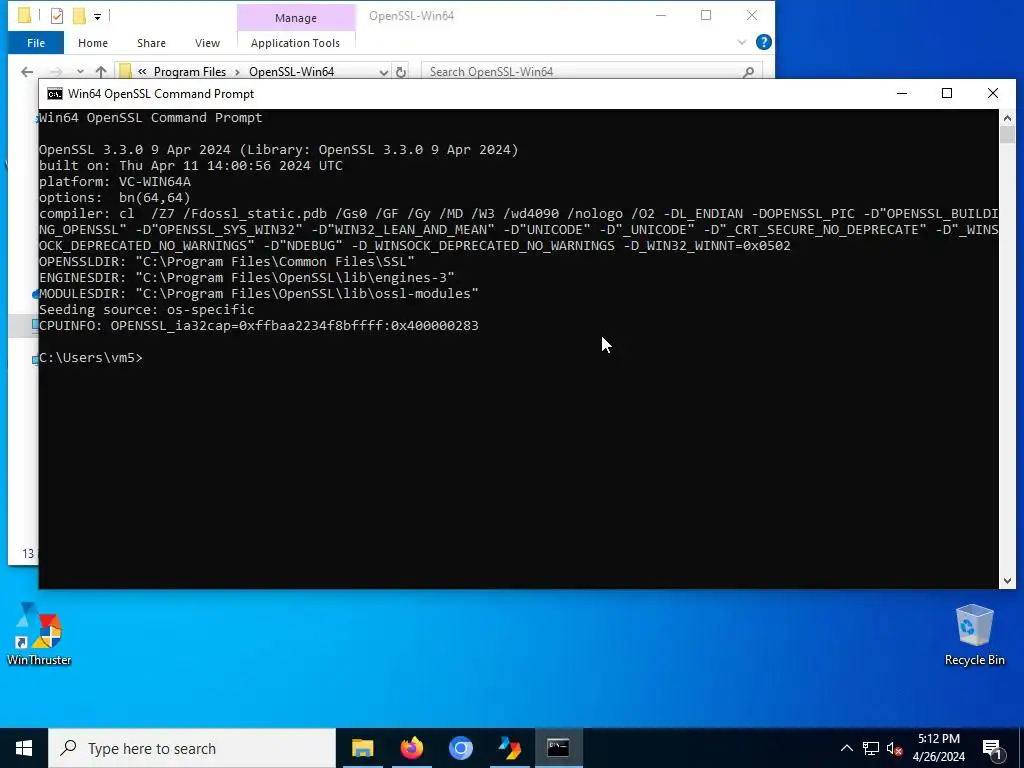1024x768 pixels.
Task: Close the OpenSSL-Win64 Explorer window
Action: coord(752,16)
